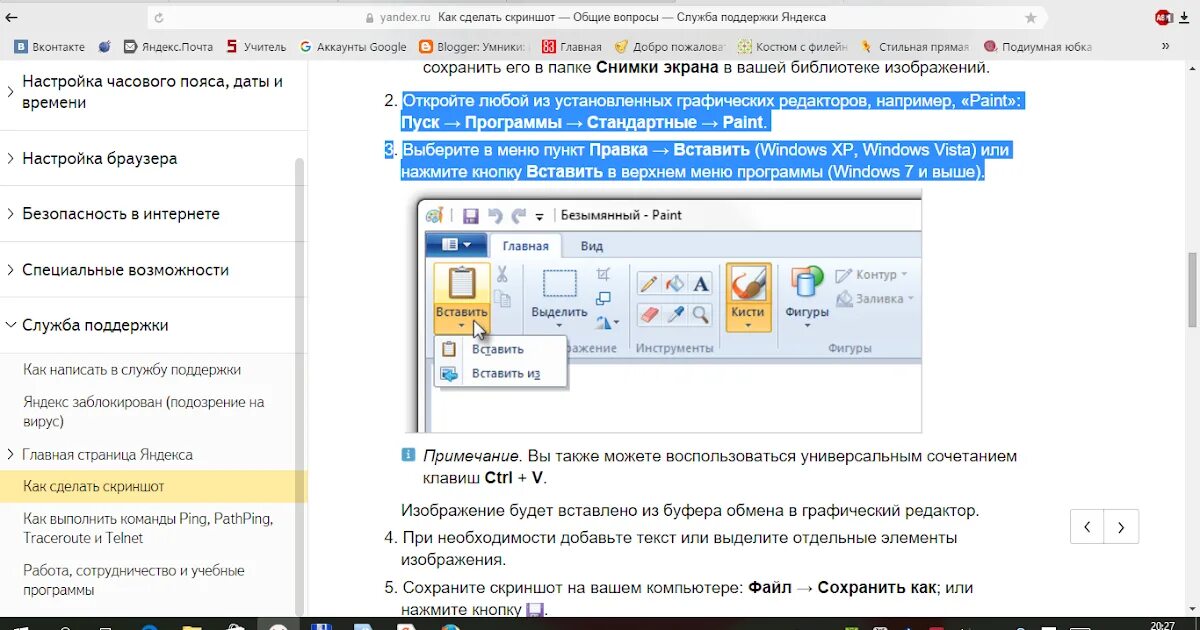Go to previous article with left arrow button

(x=1088, y=527)
